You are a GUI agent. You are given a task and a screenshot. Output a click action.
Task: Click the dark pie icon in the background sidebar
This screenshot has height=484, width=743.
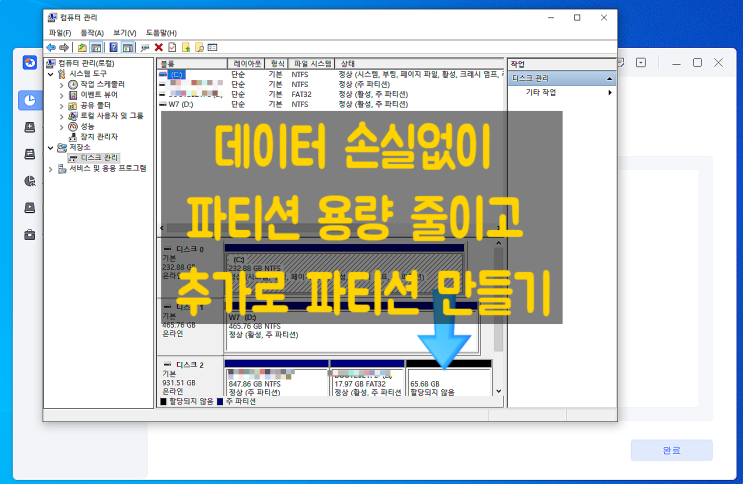pyautogui.click(x=30, y=181)
